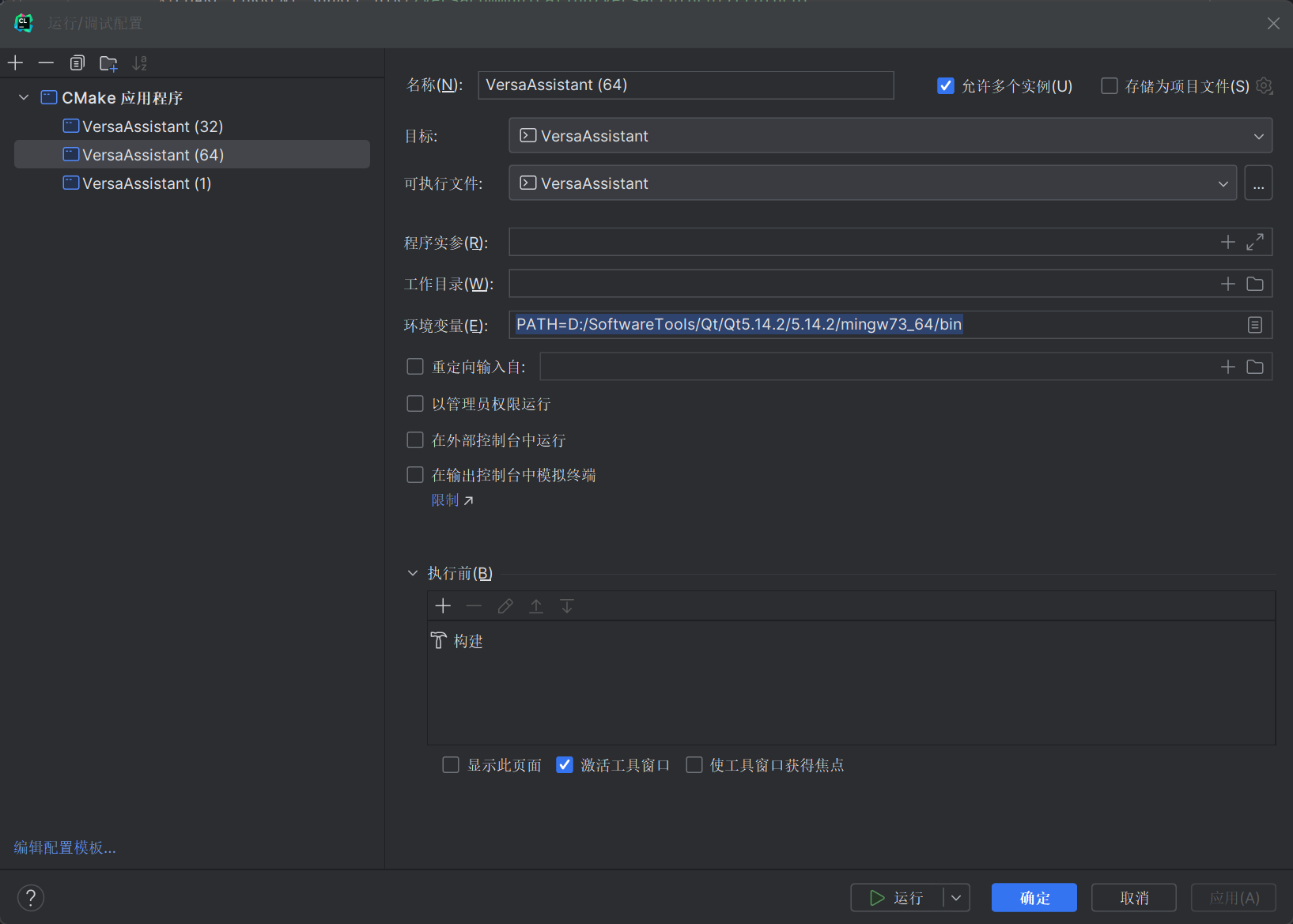Click into the 名称 input field
1293x924 pixels.
686,85
